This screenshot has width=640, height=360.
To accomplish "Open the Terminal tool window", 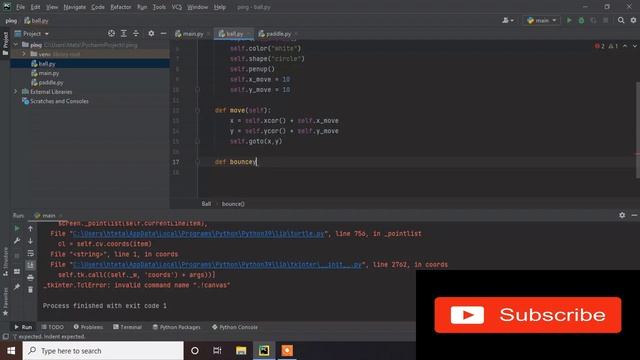I will [x=127, y=327].
